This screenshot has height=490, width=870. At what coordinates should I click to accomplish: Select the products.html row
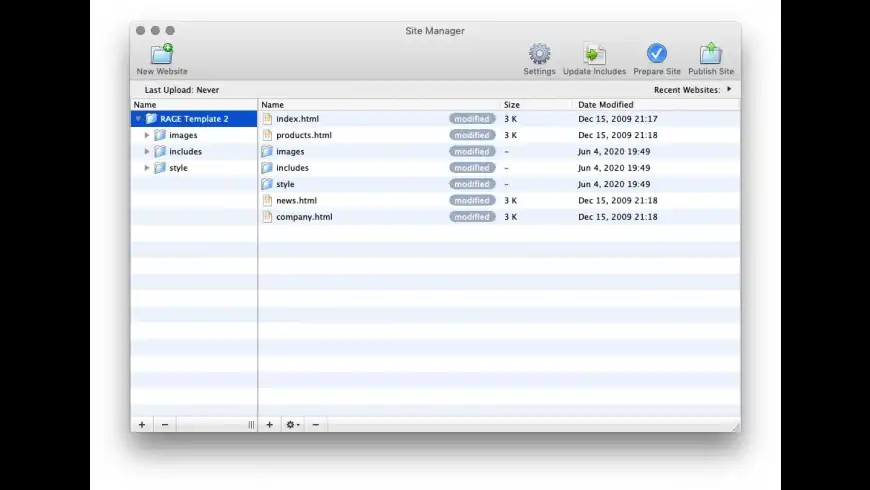(499, 135)
